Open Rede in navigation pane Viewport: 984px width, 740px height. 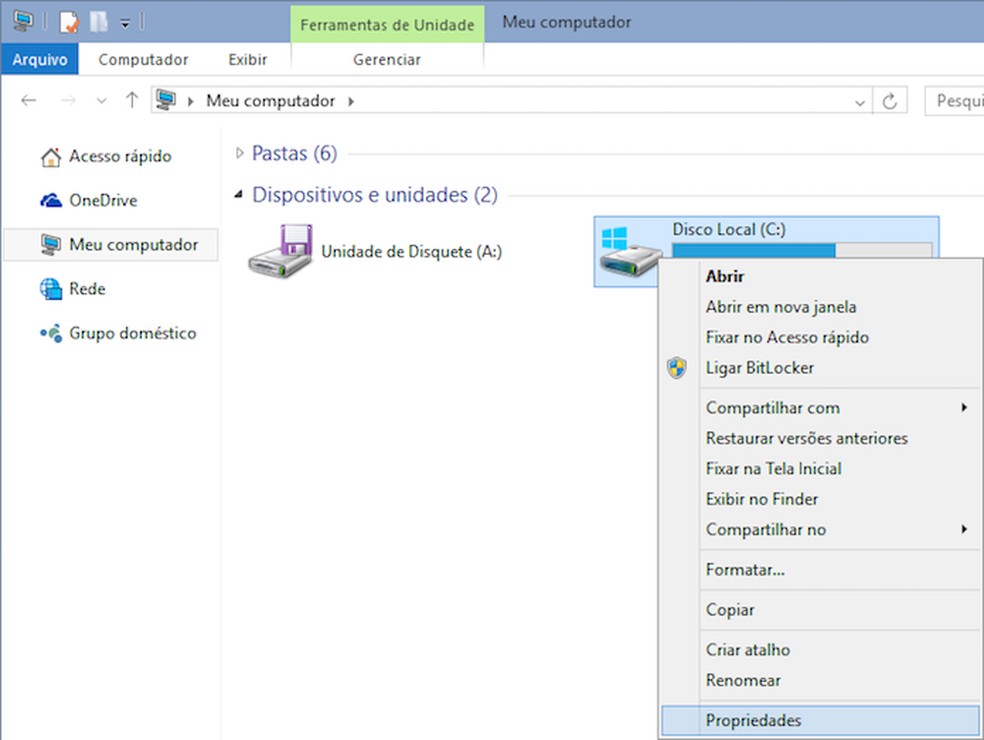point(87,289)
